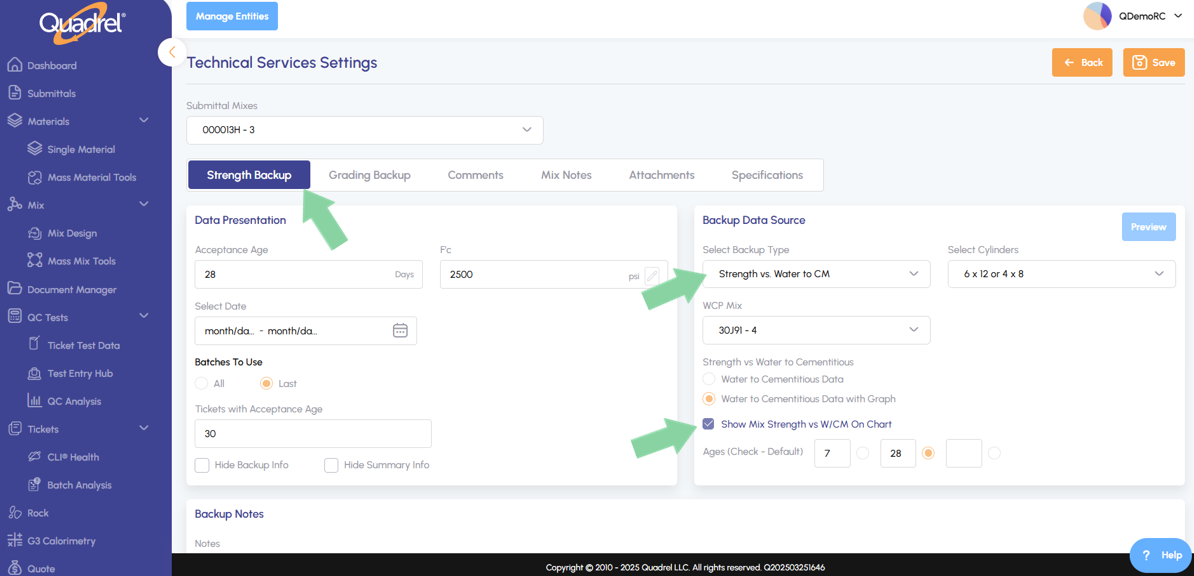
Task: Click the Preview button
Action: point(1148,227)
